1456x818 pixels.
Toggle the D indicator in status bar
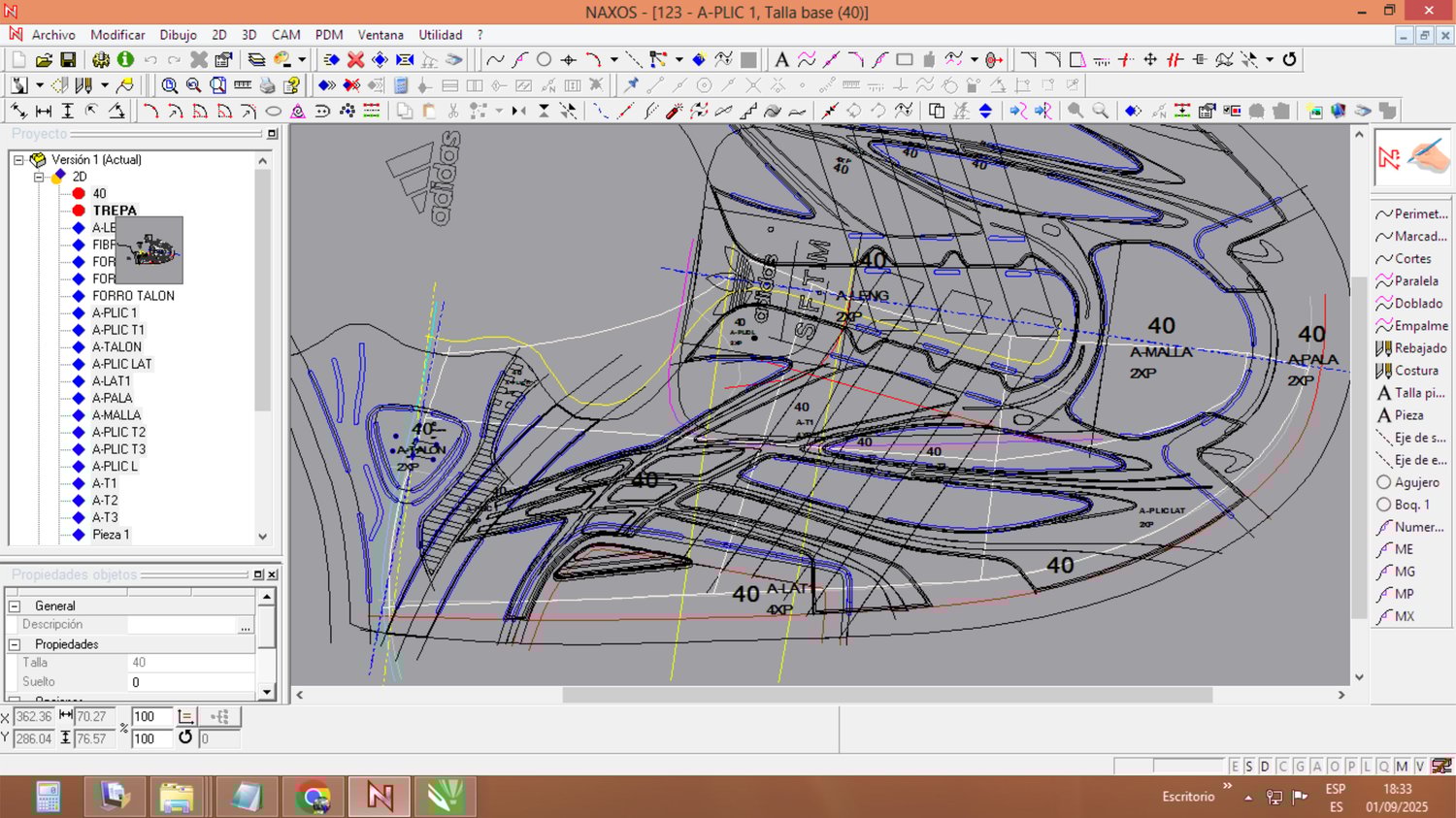[x=1265, y=767]
